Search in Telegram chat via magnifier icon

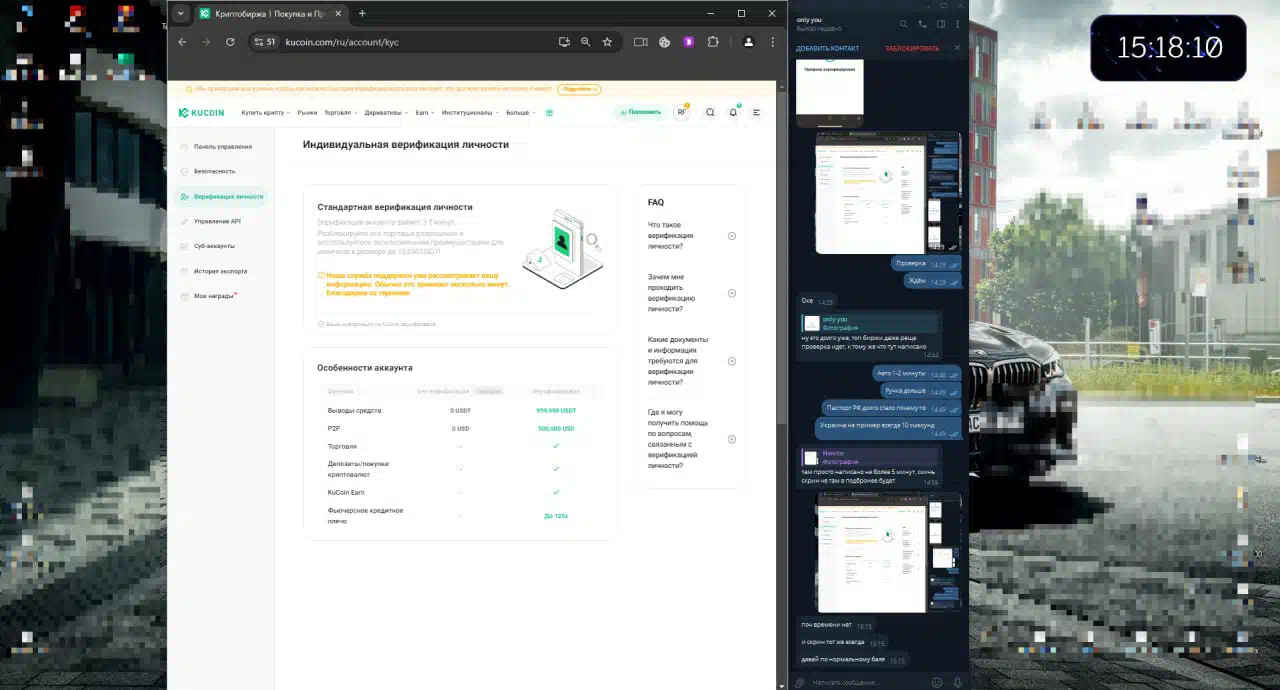[x=904, y=24]
